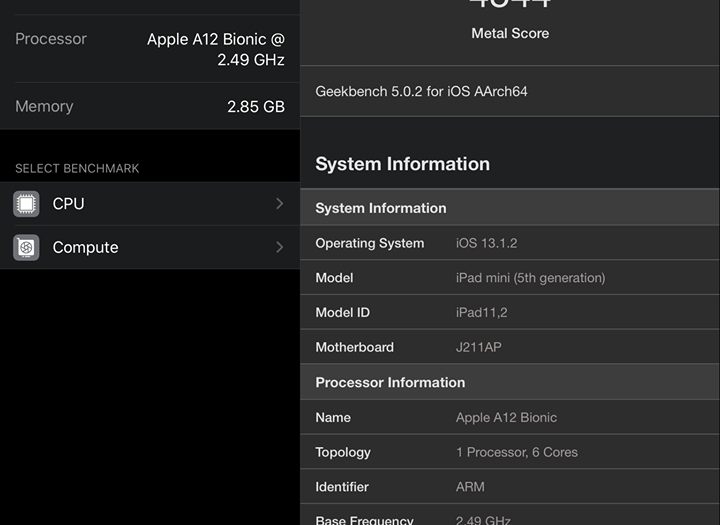
Task: Select the CPU benchmark label
Action: point(68,204)
